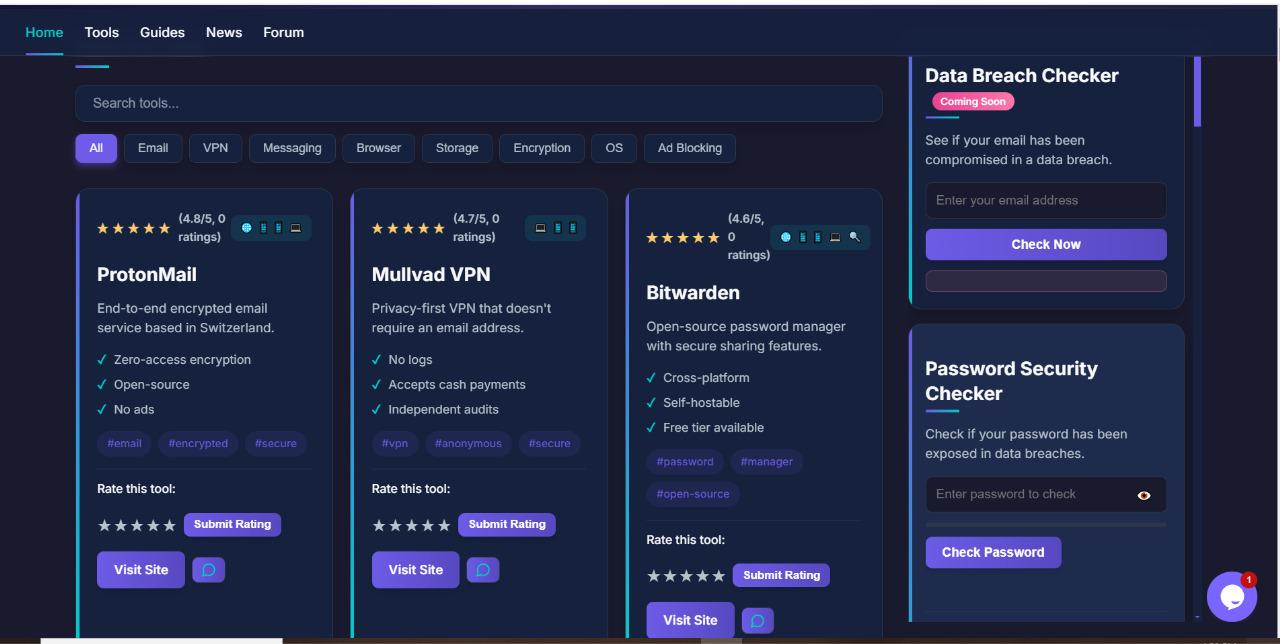Click the globe platform icon on ProtonMail card
The image size is (1280, 644).
tap(247, 228)
